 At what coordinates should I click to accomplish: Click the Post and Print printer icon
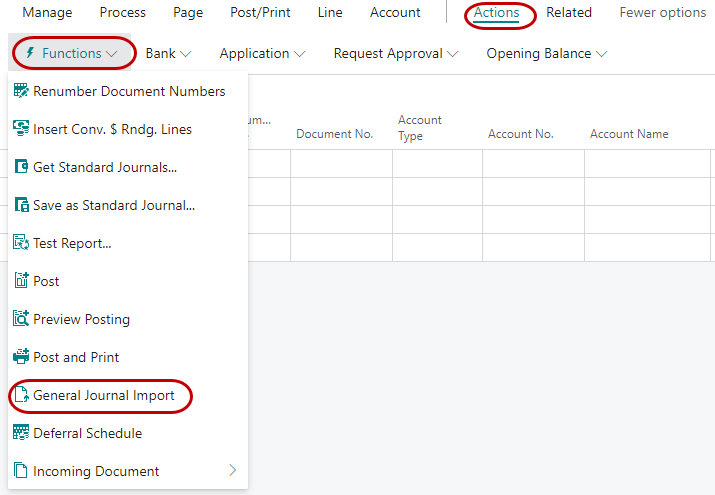pyautogui.click(x=21, y=357)
